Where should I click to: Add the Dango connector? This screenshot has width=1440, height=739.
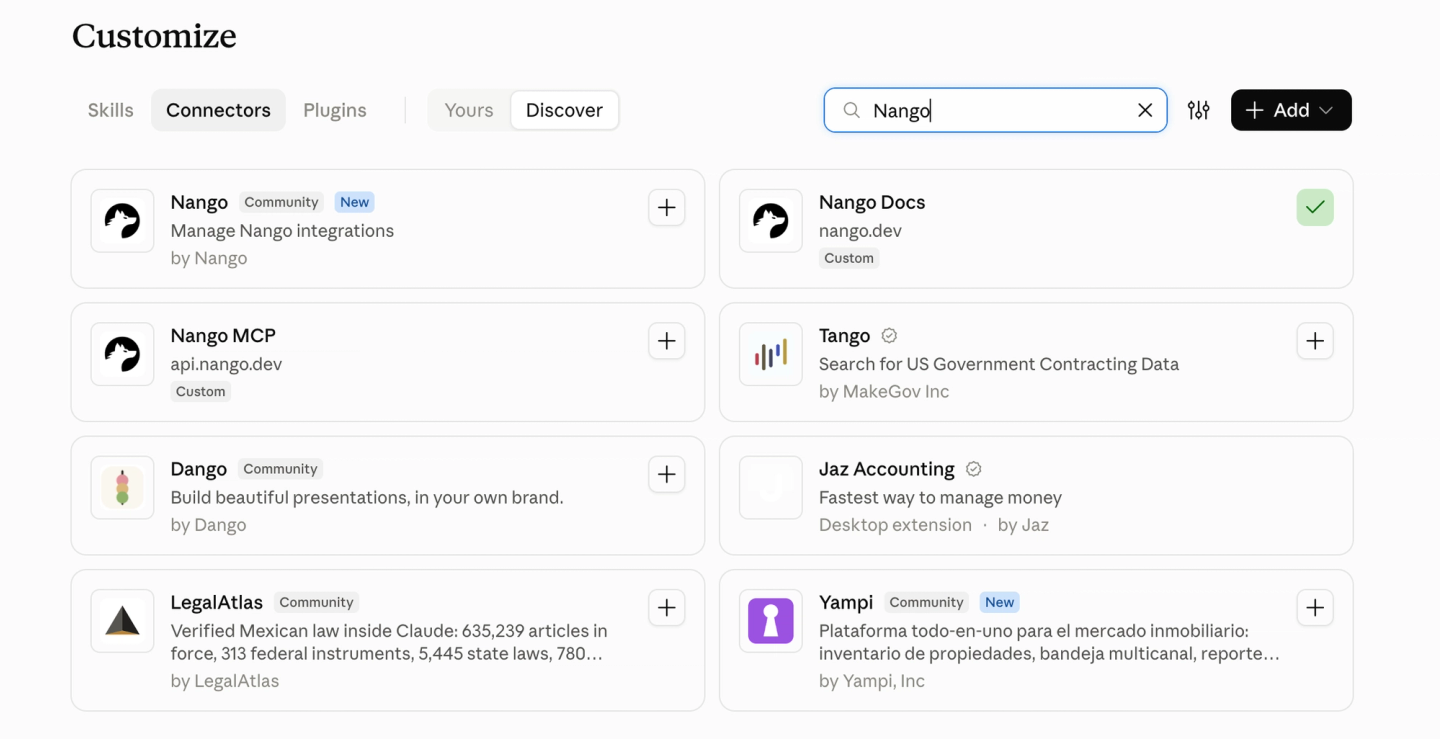[x=667, y=475]
